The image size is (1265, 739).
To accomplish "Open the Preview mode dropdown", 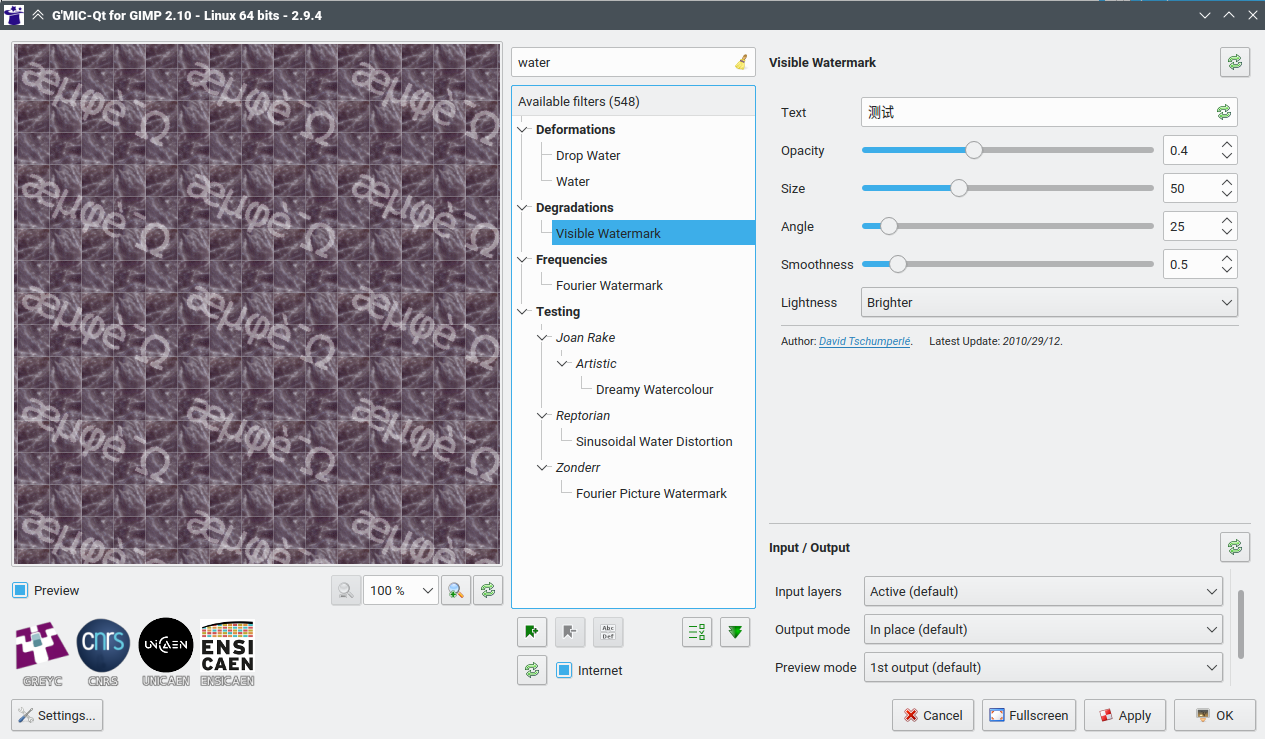I will [x=1043, y=667].
